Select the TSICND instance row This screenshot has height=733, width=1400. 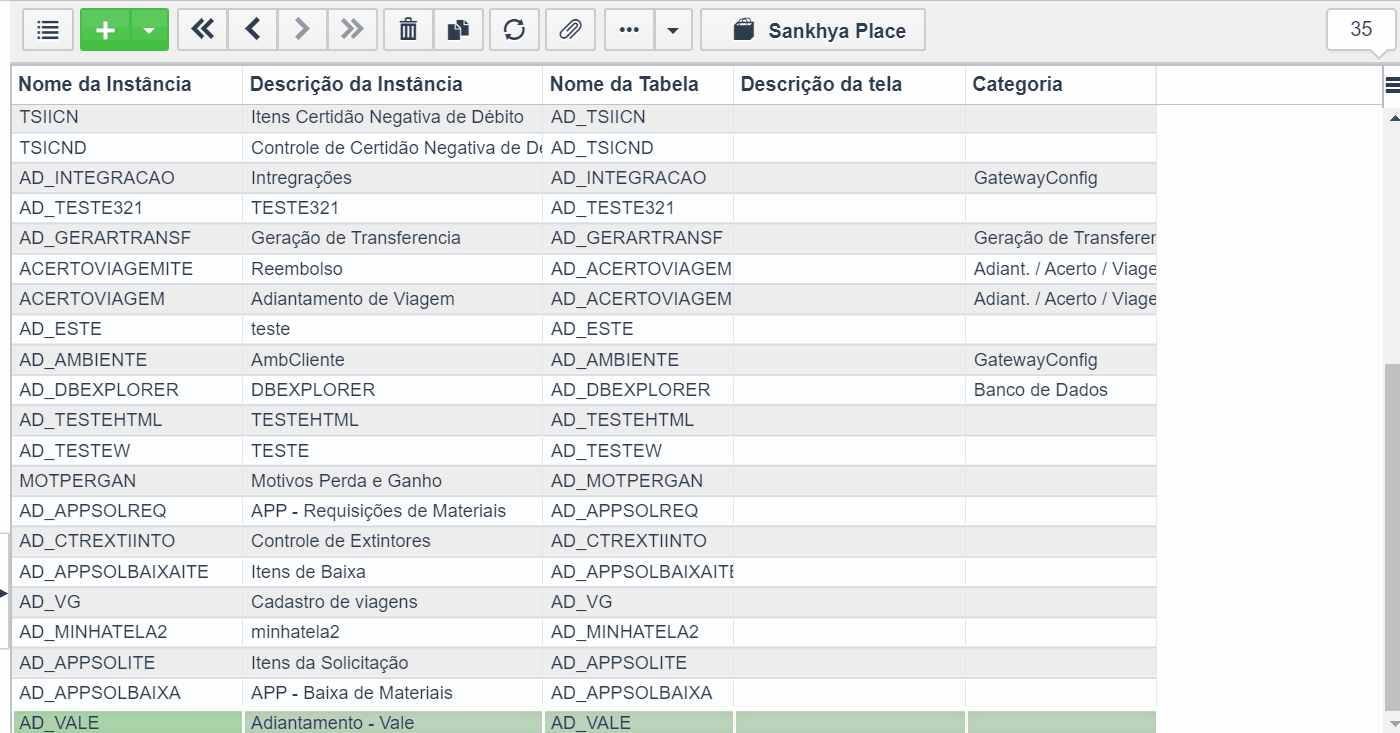tap(584, 148)
